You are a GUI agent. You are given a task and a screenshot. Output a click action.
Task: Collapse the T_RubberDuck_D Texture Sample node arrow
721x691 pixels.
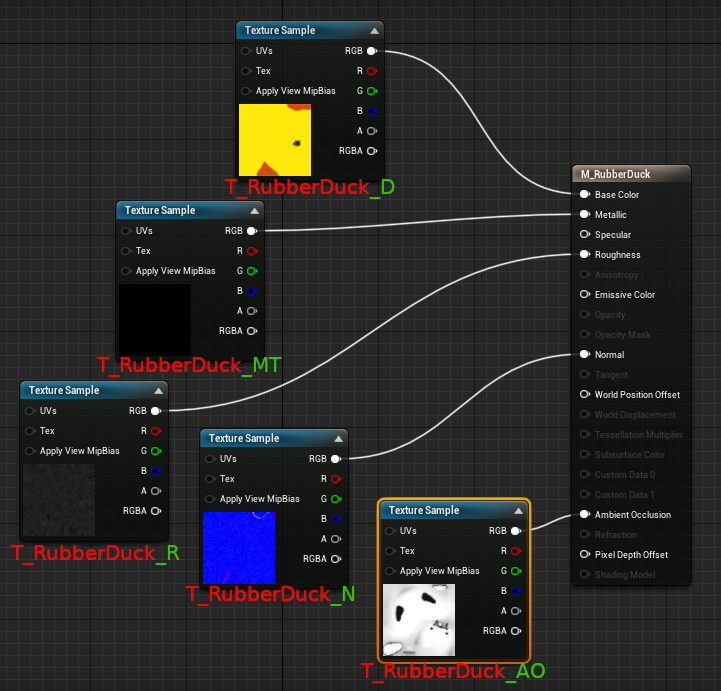pos(374,31)
